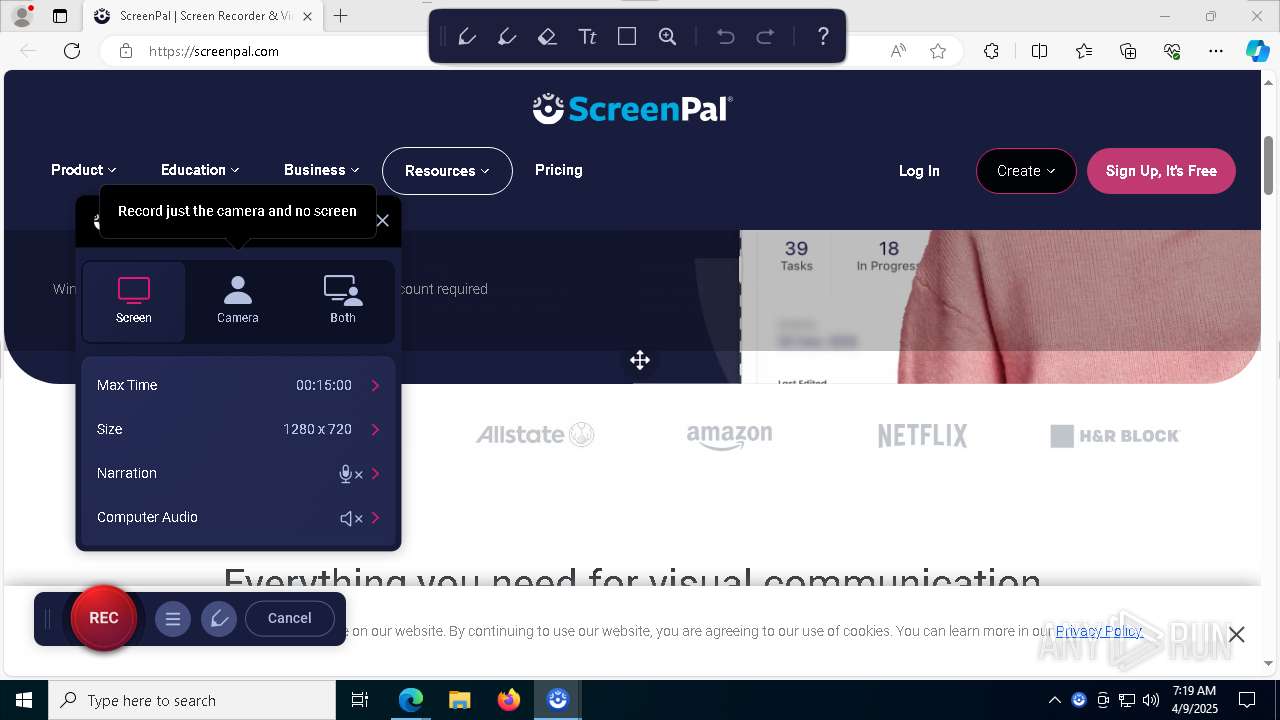Select Screen recording mode
Image resolution: width=1280 pixels, height=720 pixels.
click(x=134, y=301)
